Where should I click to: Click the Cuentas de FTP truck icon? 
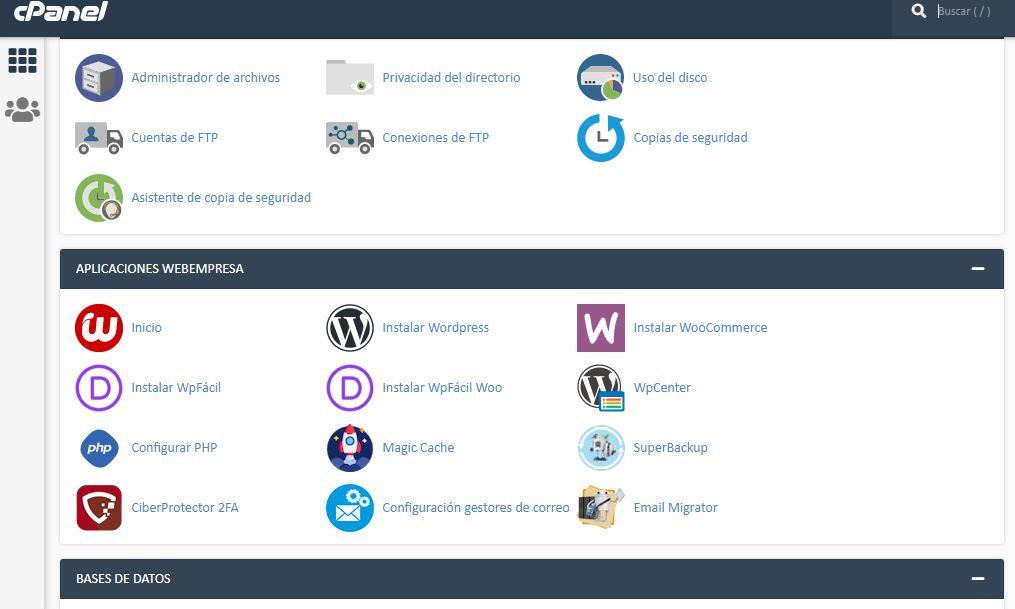click(99, 138)
